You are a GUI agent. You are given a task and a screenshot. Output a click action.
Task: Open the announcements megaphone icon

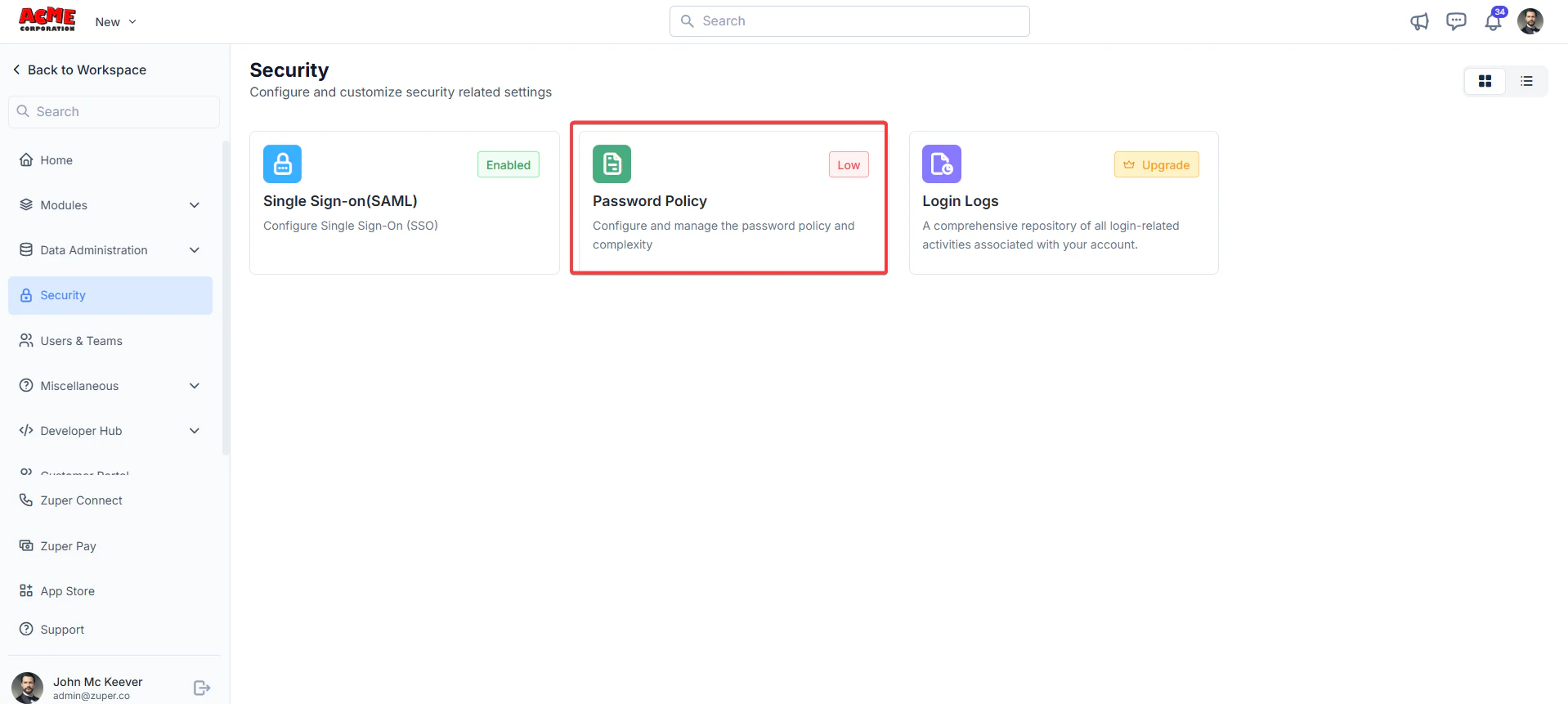(x=1419, y=21)
